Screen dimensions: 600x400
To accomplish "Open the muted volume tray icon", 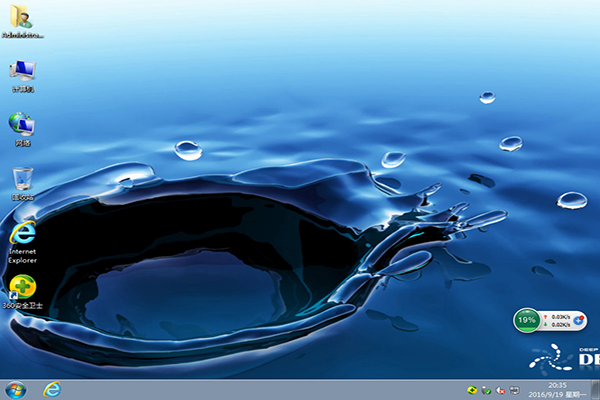I will [501, 390].
